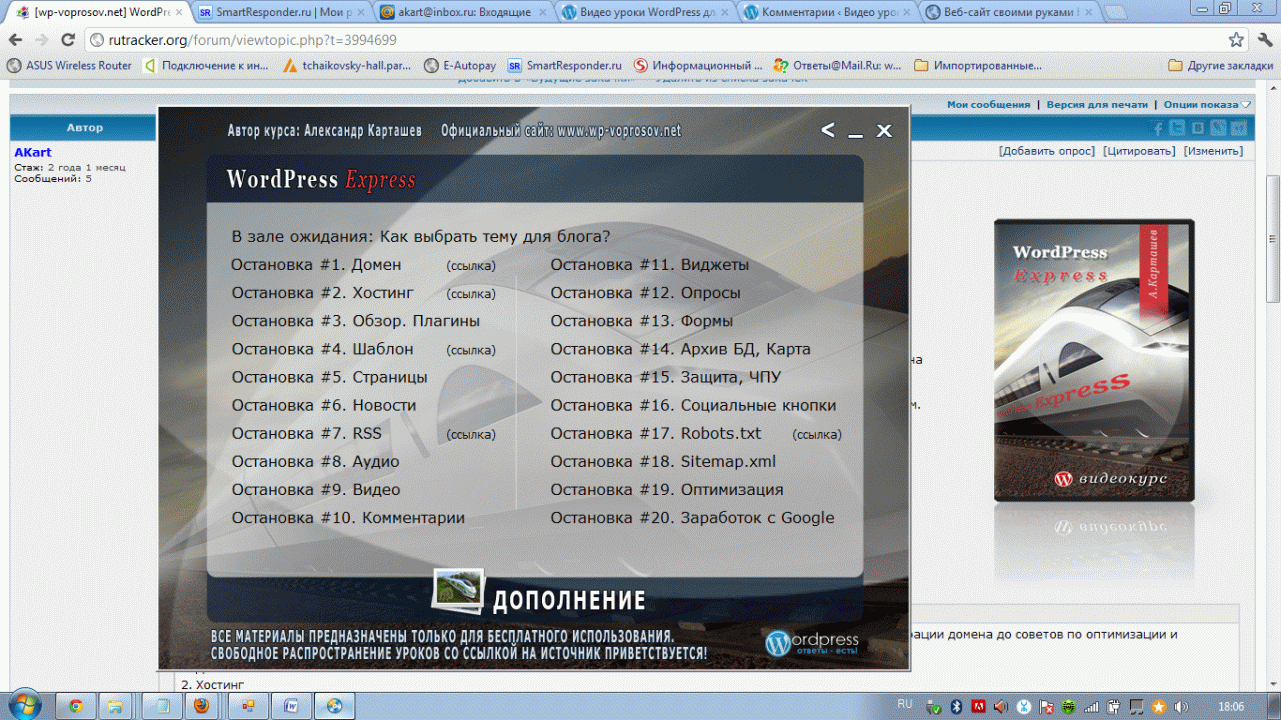
Task: Click (ссылка) next to Остановка #17 Robots.txt
Action: click(x=817, y=434)
